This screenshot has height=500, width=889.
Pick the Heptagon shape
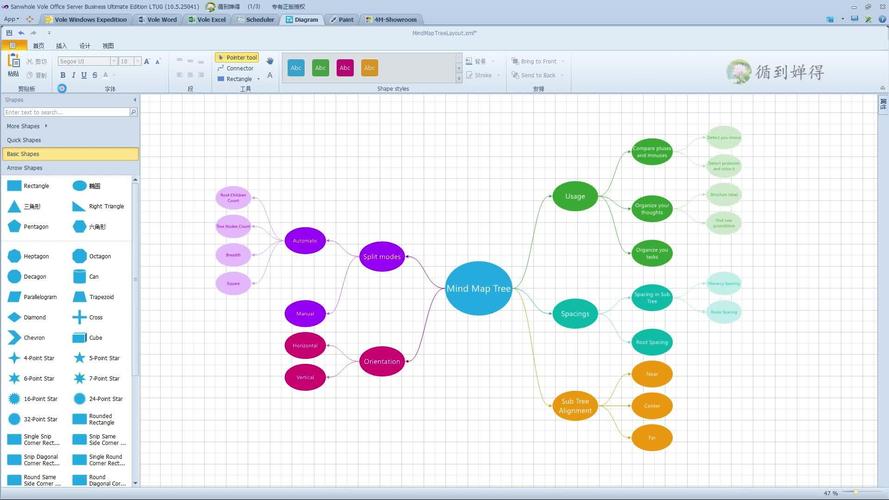coord(29,256)
